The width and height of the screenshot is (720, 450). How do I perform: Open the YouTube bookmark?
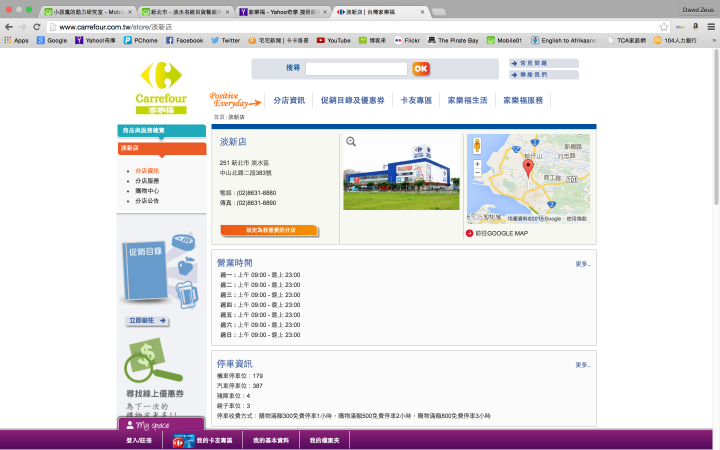click(x=334, y=40)
